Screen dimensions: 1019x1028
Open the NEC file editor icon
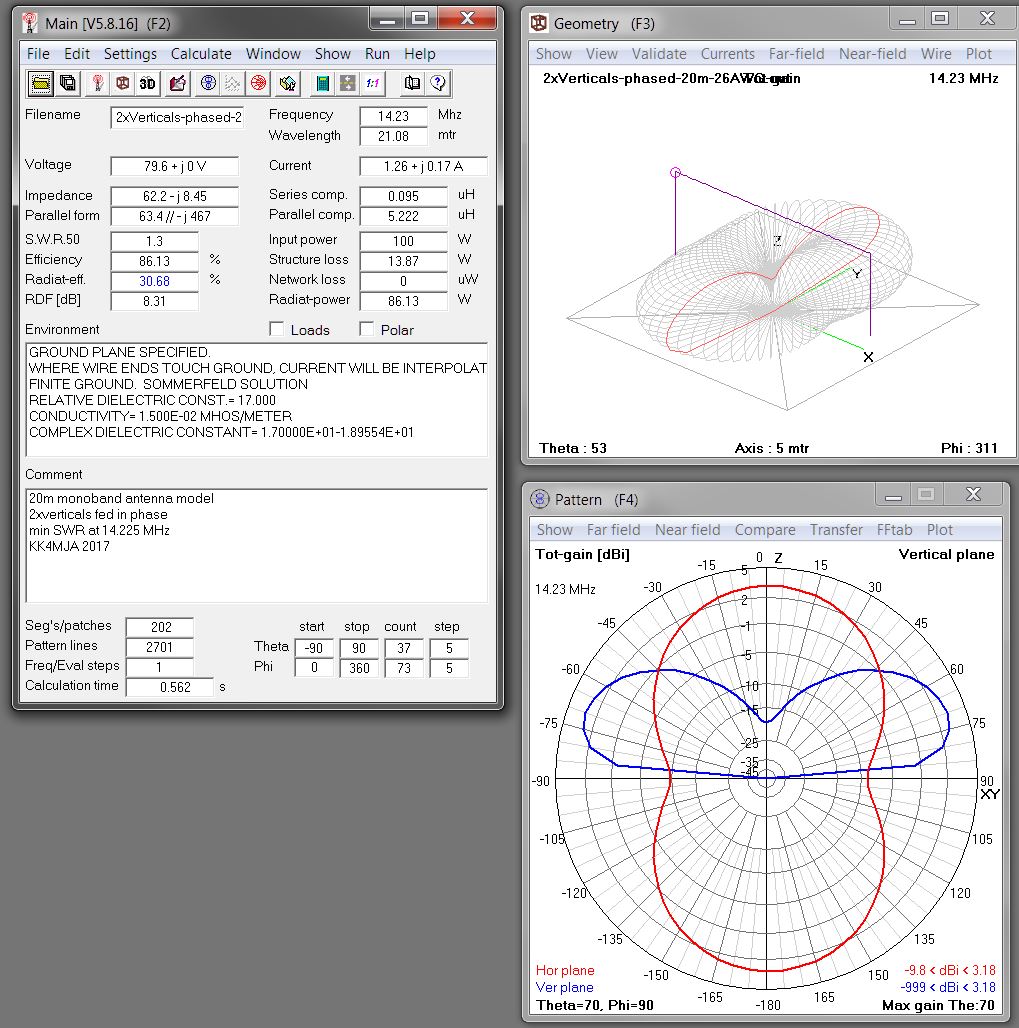coord(177,84)
